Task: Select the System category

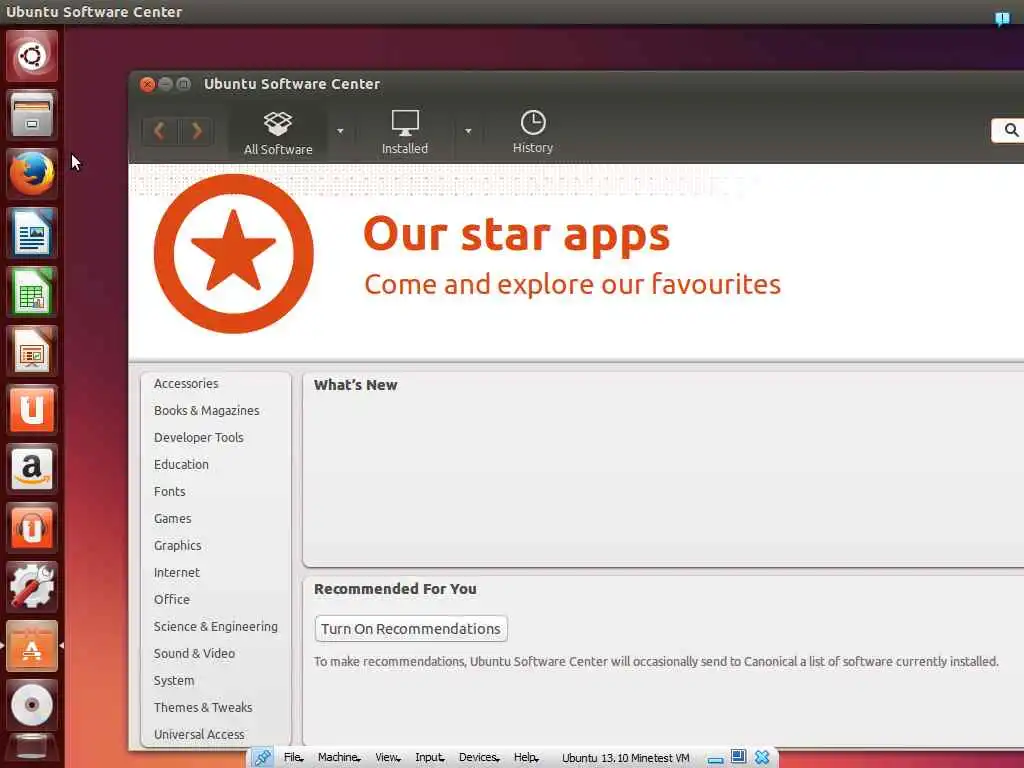Action: [x=174, y=680]
